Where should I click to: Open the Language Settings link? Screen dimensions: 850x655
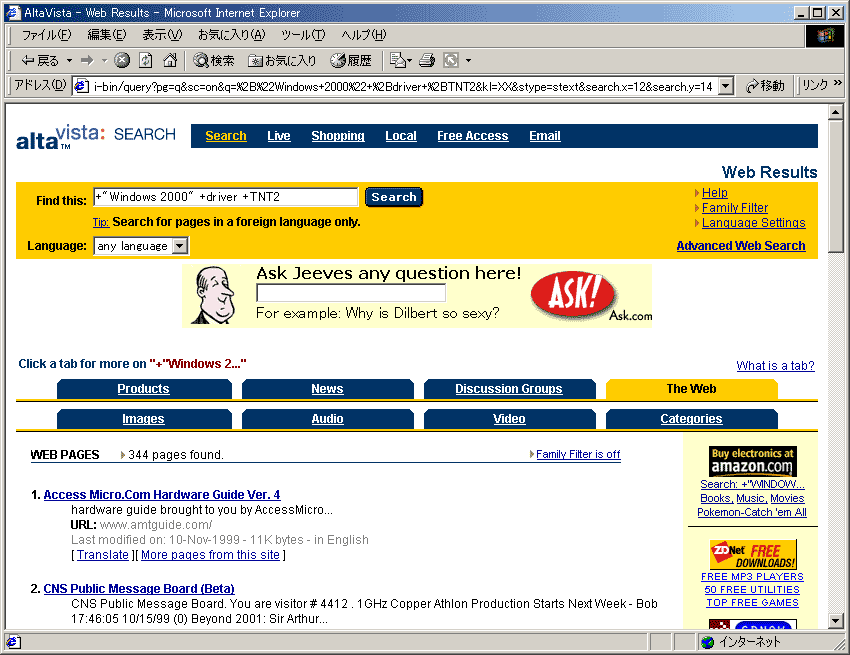[754, 223]
